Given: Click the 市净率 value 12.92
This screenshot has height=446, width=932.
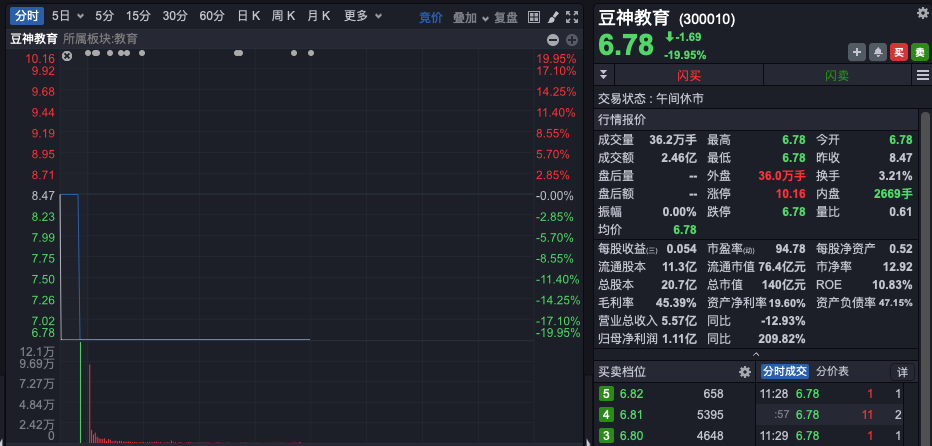Looking at the screenshot, I should [898, 266].
